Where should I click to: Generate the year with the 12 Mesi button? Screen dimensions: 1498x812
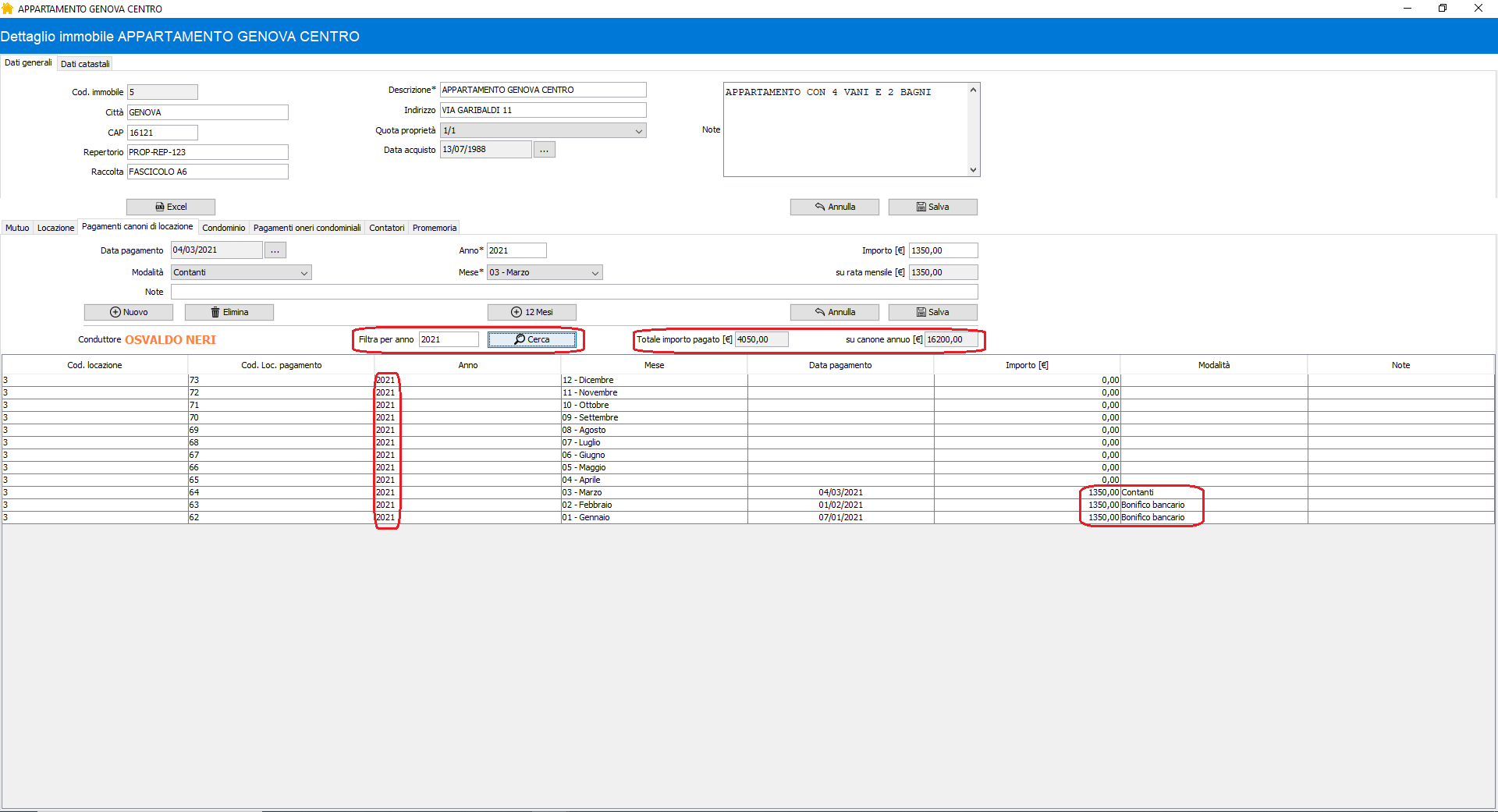pos(531,312)
